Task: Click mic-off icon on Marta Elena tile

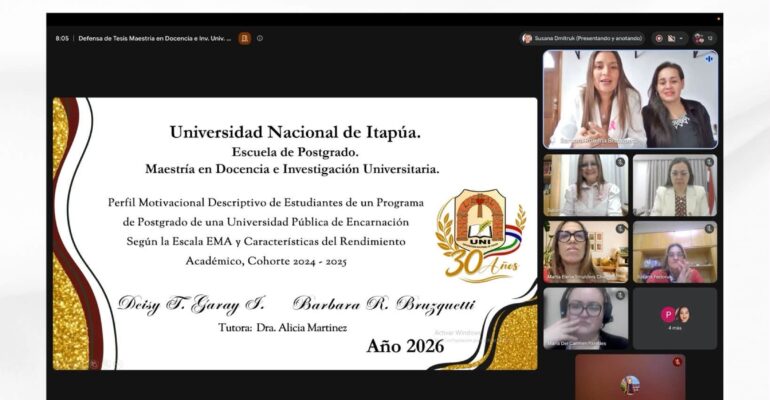Action: (x=620, y=229)
